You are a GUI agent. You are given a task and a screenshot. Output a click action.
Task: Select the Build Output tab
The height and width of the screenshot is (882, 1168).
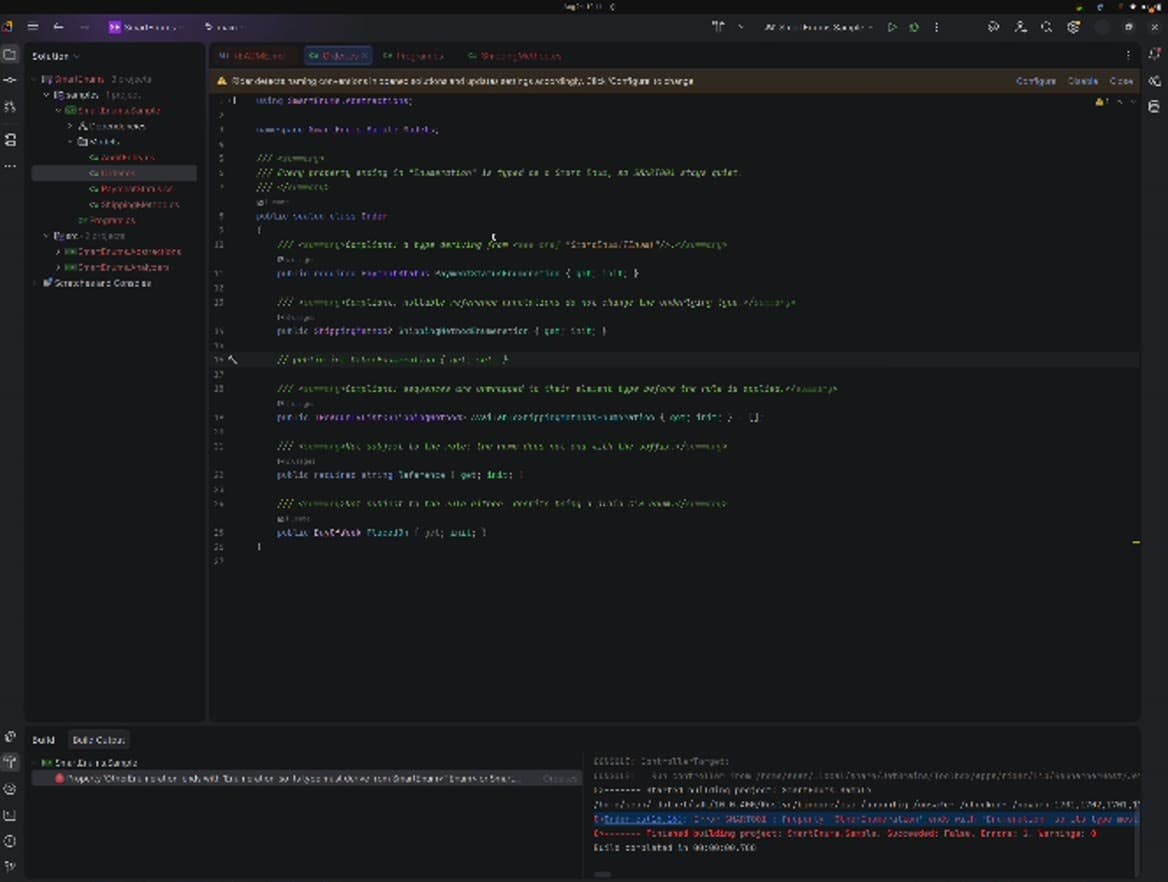(98, 740)
